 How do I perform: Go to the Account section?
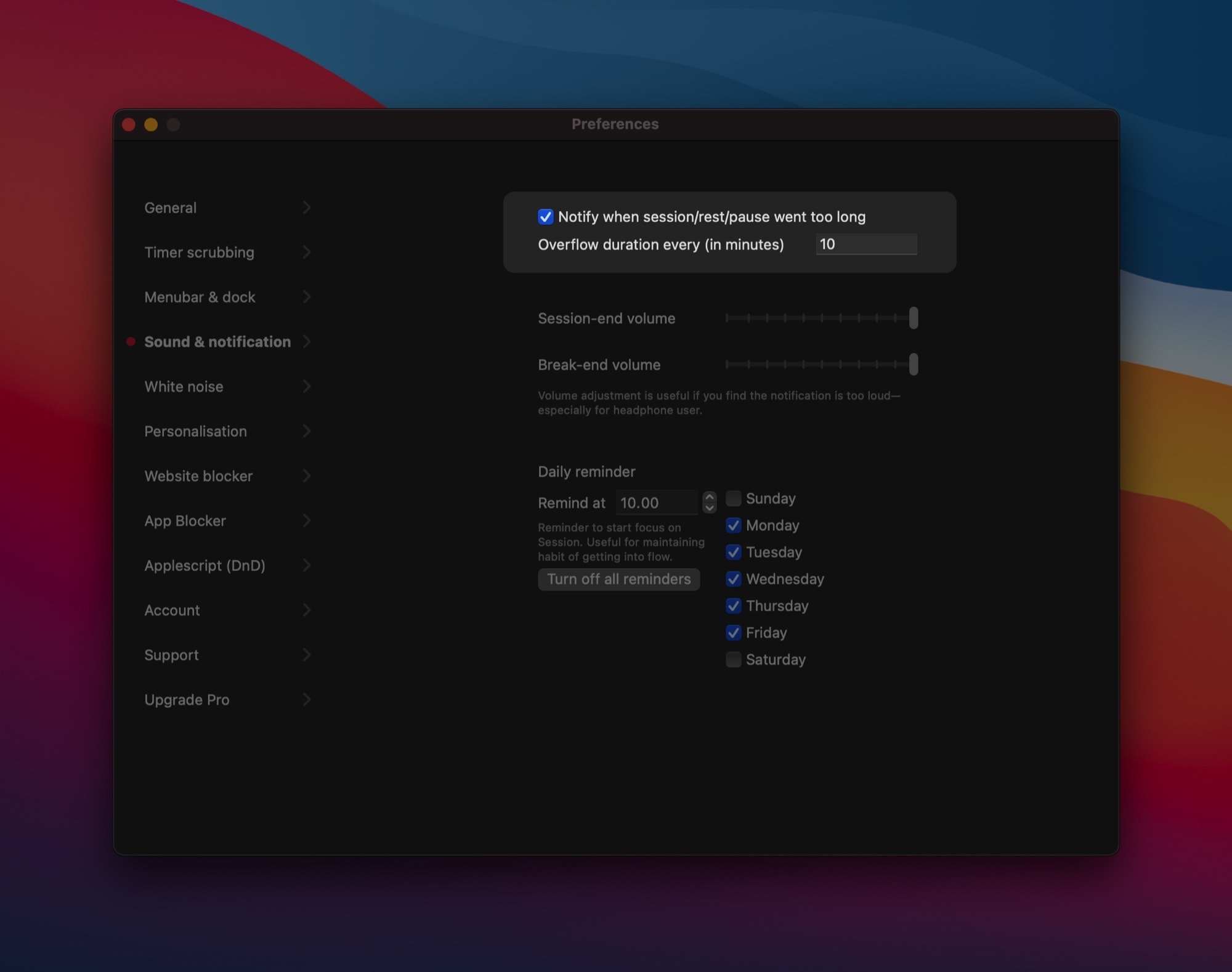tap(172, 610)
